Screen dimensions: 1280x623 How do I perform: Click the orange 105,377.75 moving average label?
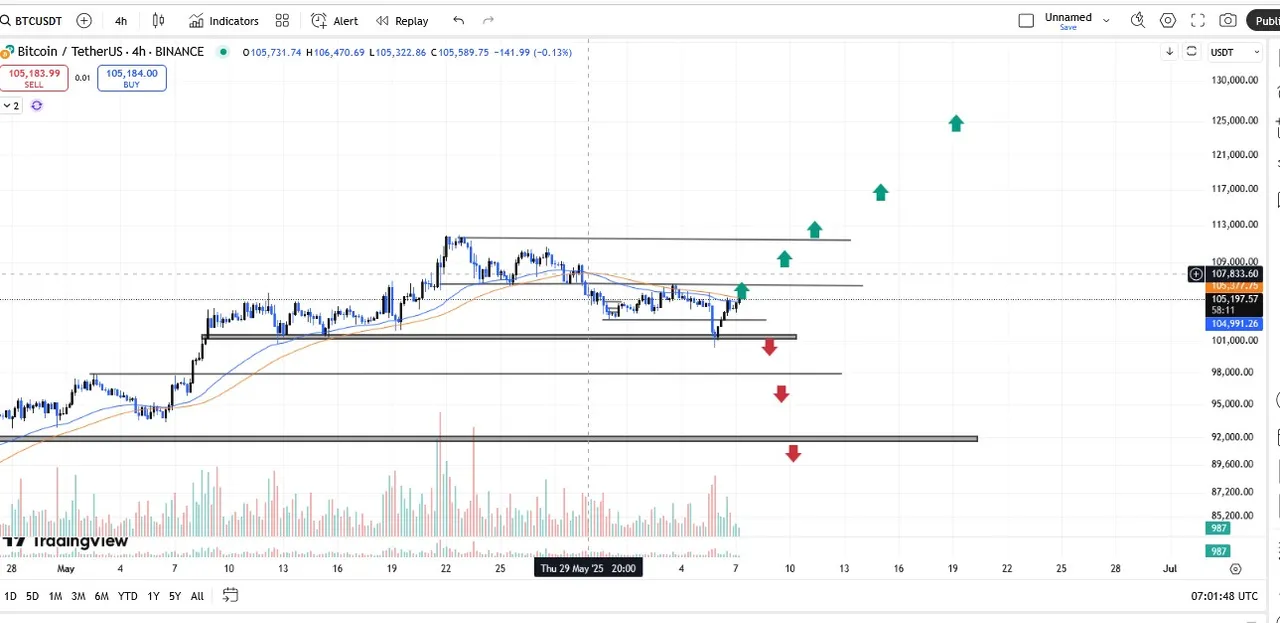click(1233, 286)
